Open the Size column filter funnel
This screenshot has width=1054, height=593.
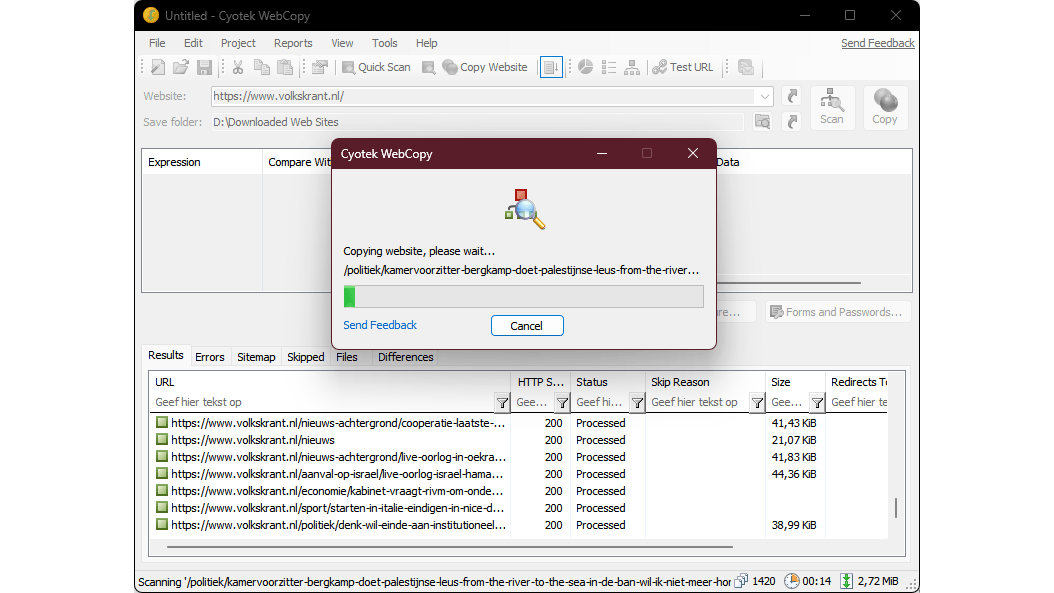click(x=817, y=403)
